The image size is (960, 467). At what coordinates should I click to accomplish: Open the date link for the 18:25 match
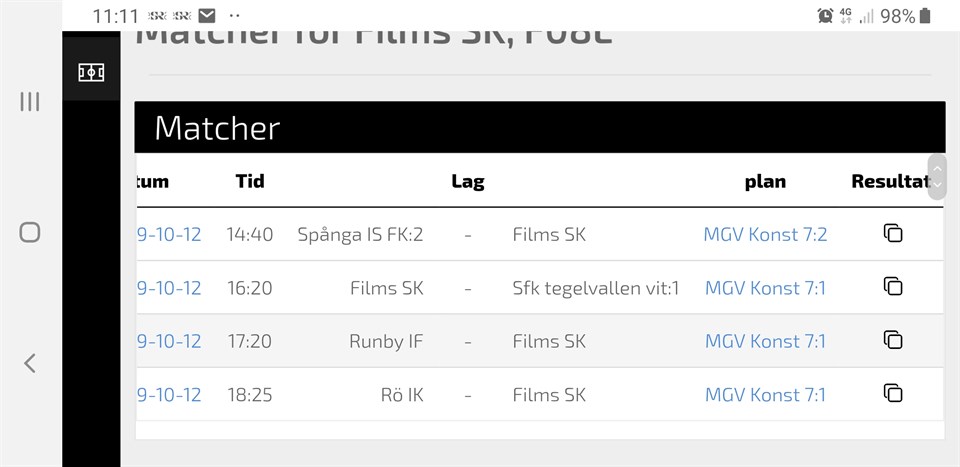coord(169,395)
